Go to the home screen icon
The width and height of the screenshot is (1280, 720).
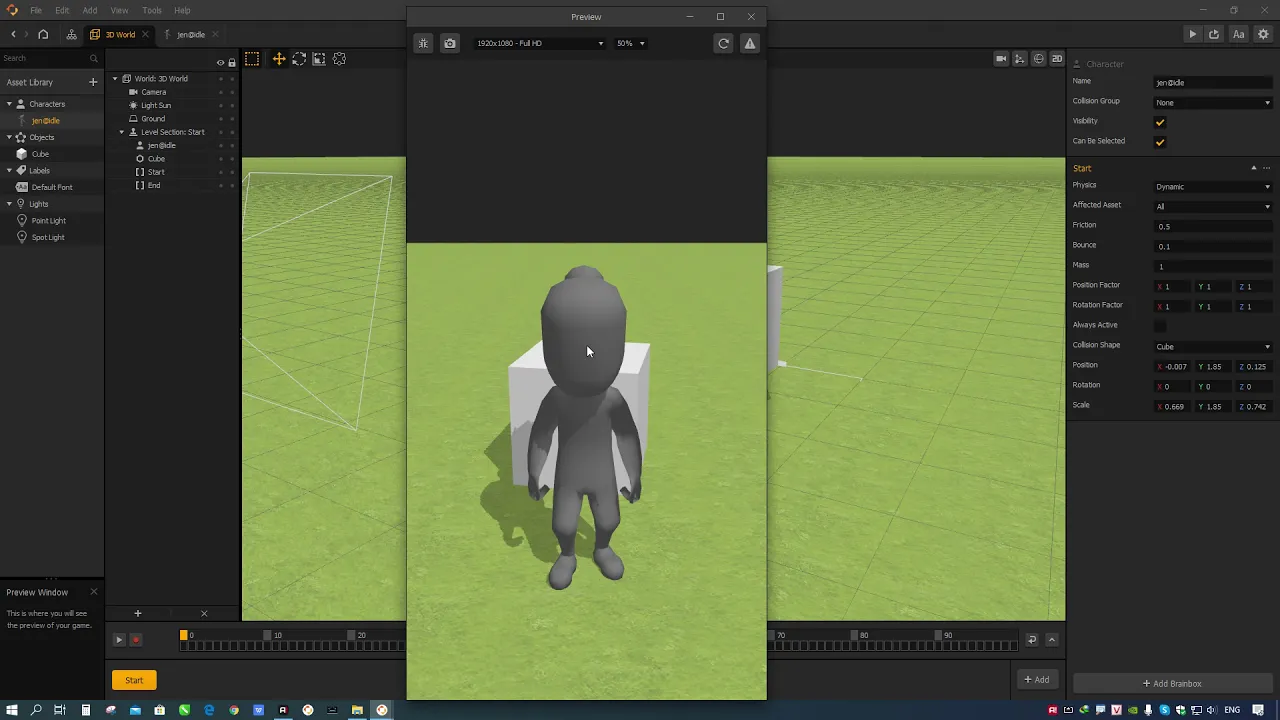point(43,34)
